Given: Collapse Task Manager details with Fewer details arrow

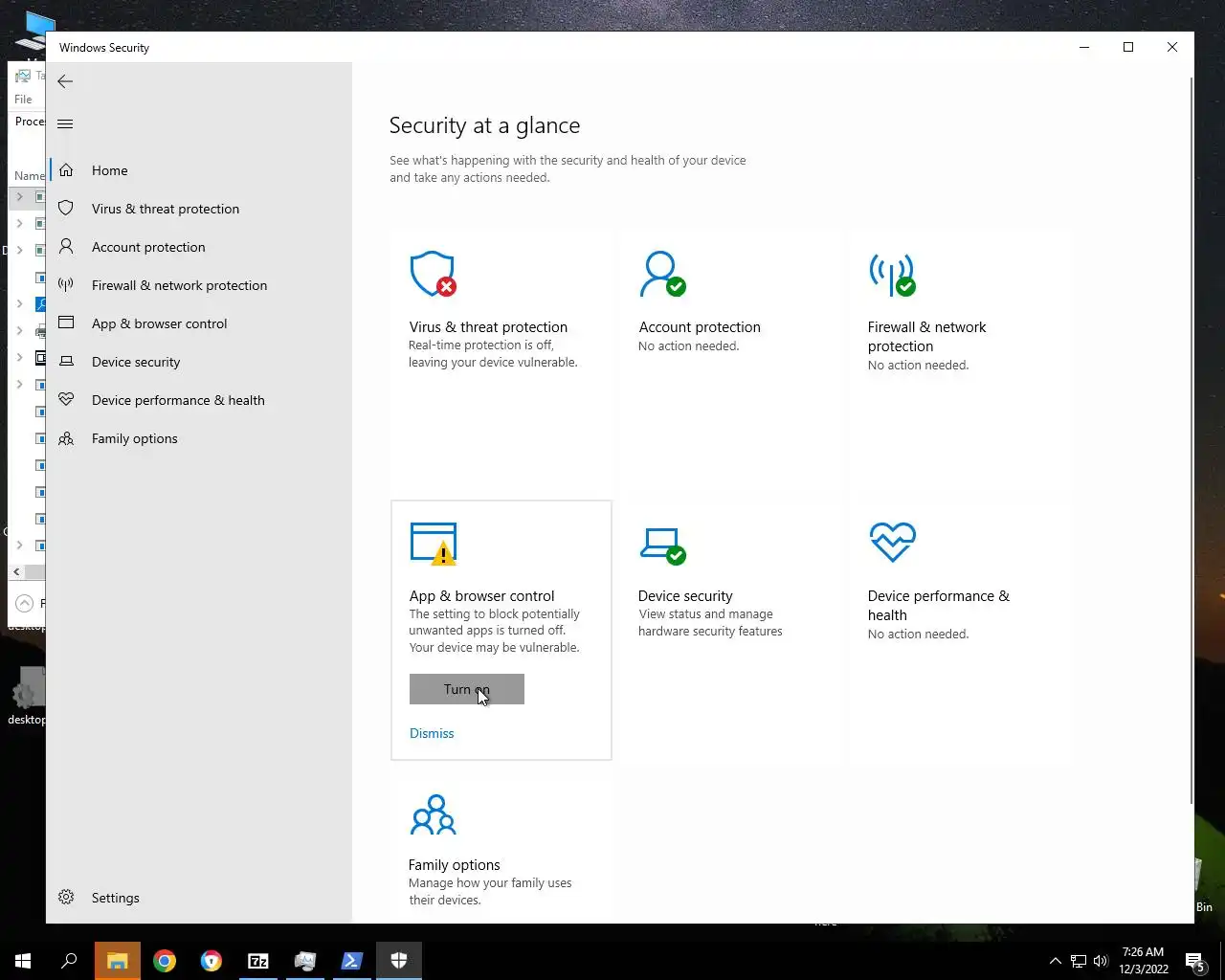Looking at the screenshot, I should pos(25,603).
